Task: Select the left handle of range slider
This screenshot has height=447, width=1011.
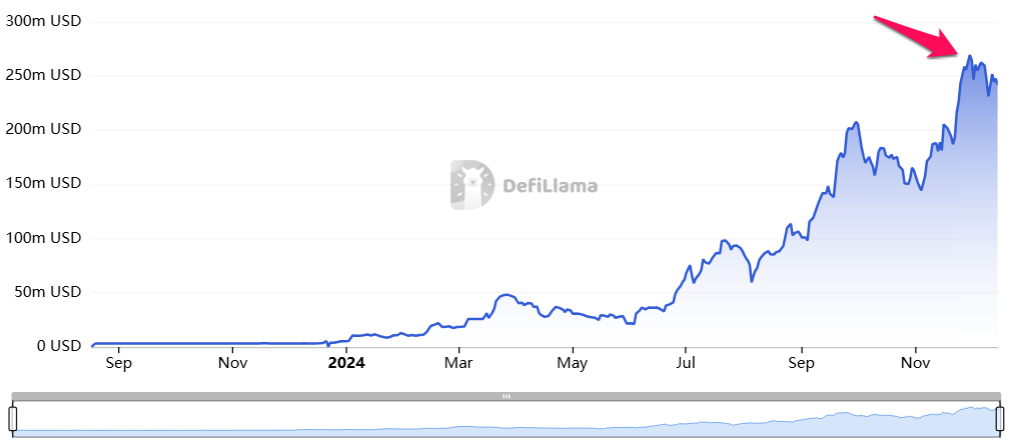Action: click(12, 419)
